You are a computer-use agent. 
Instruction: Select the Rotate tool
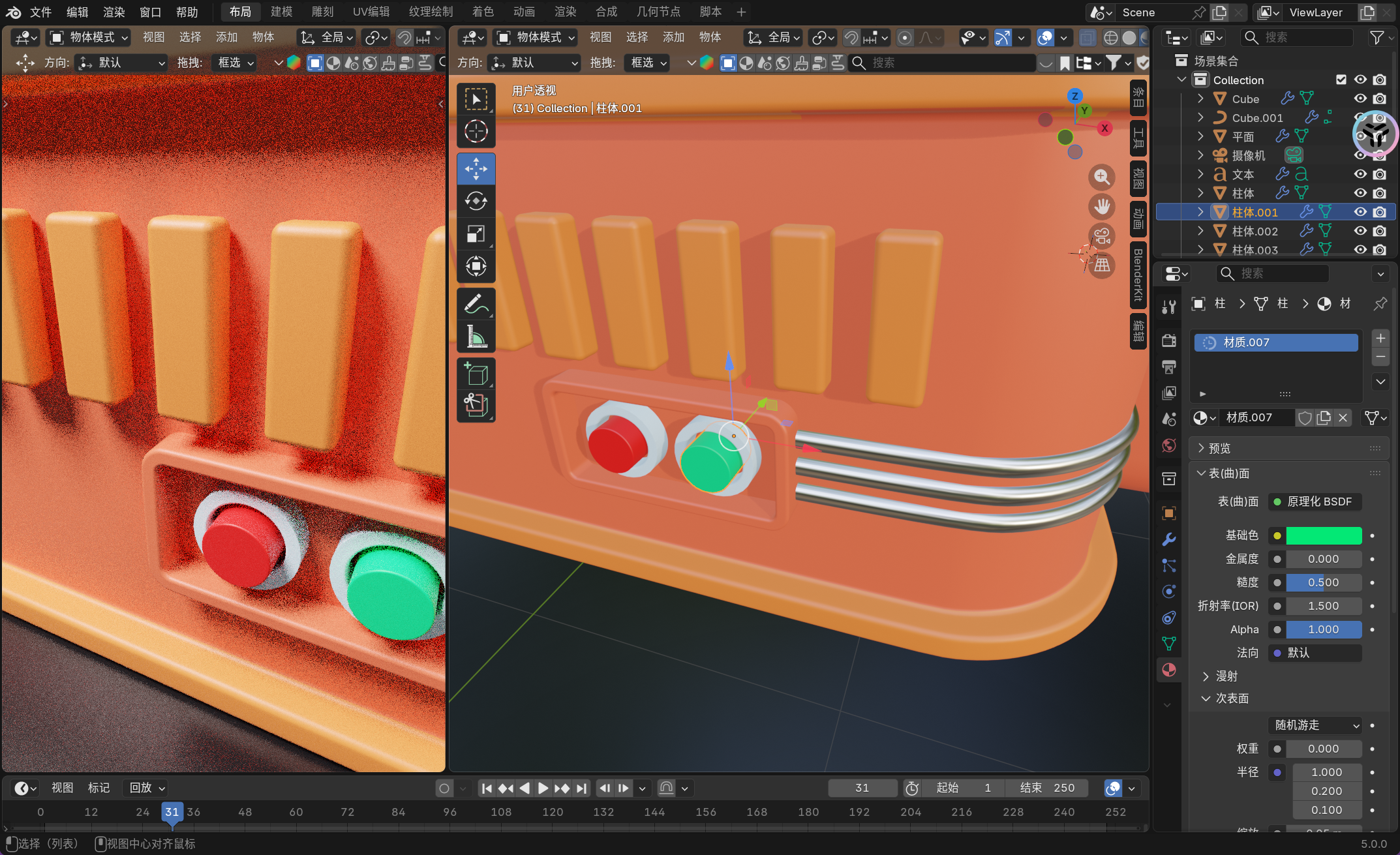tap(476, 201)
